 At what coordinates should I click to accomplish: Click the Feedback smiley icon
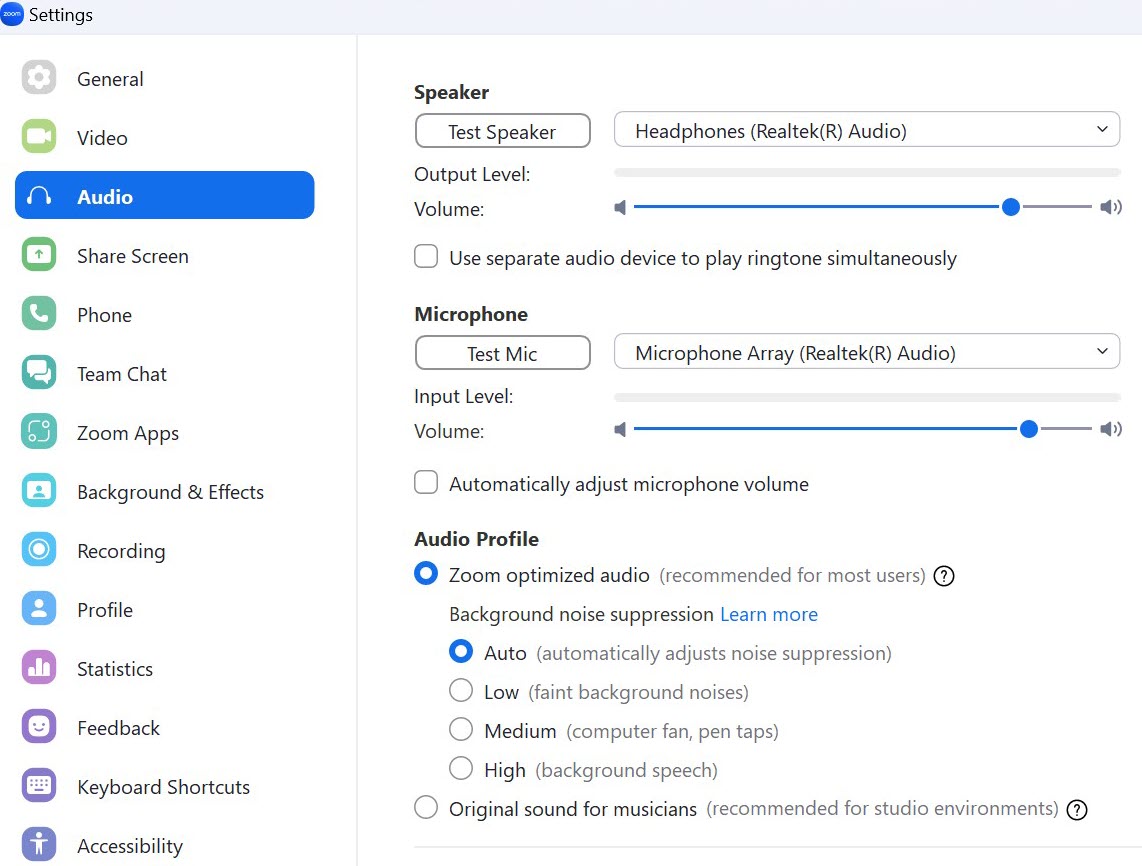(39, 727)
